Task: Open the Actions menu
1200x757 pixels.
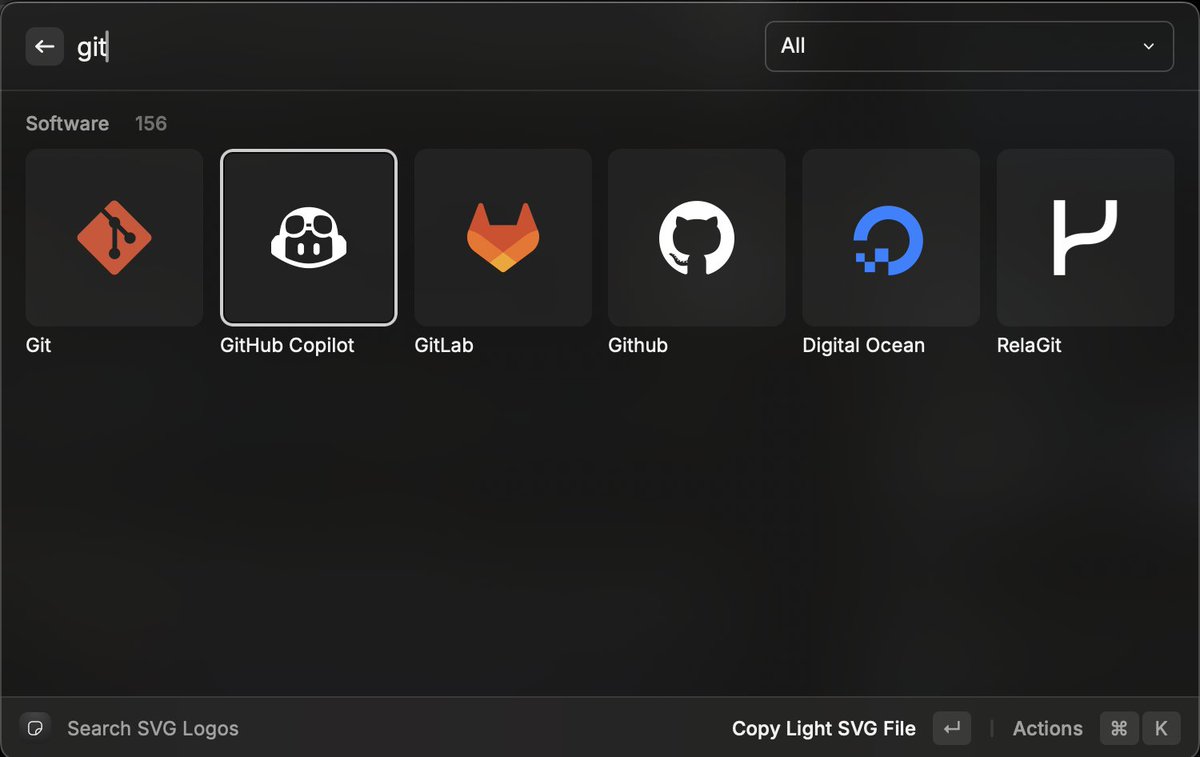Action: (1047, 728)
